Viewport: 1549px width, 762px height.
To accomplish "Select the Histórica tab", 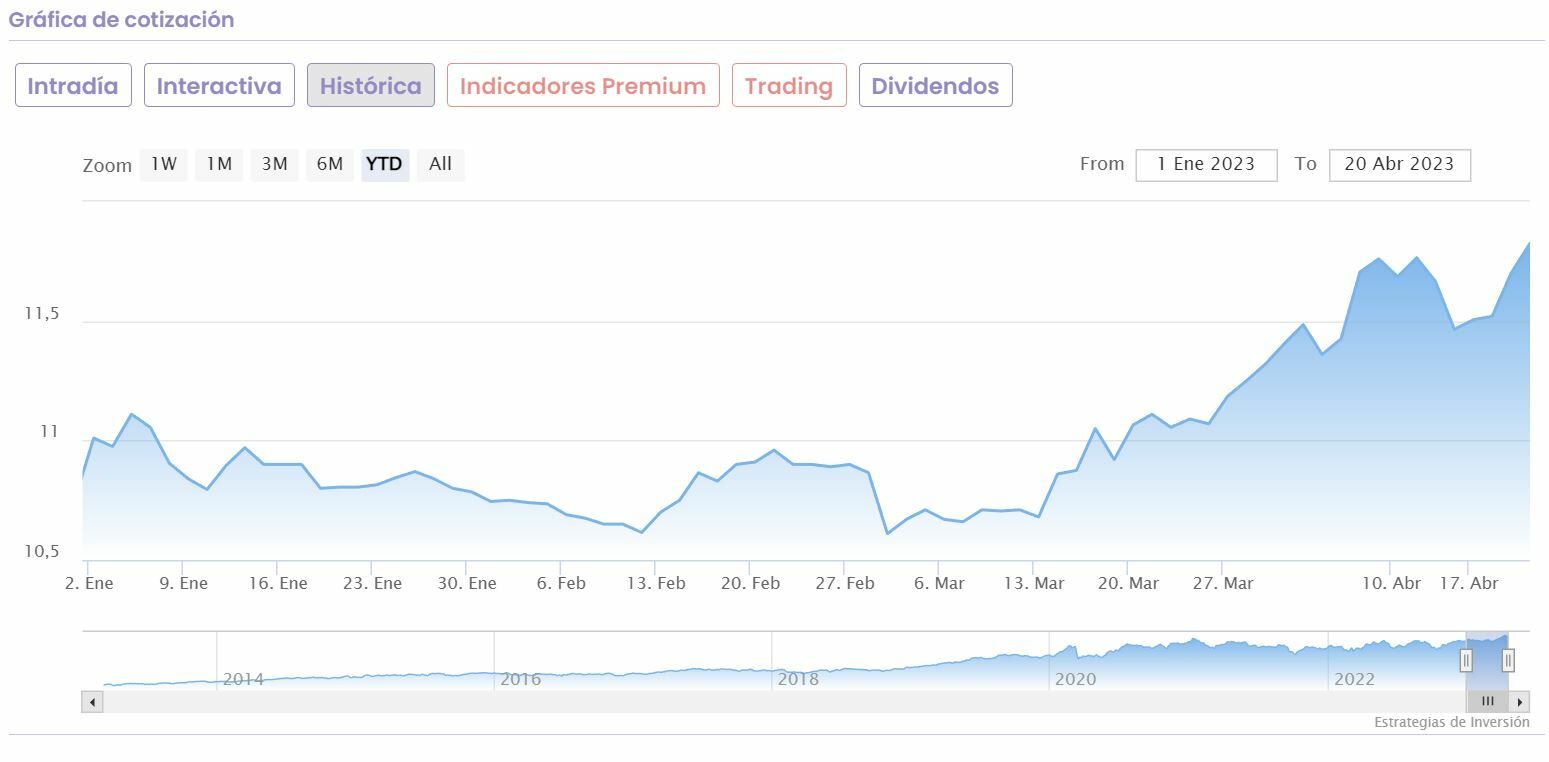I will 371,86.
